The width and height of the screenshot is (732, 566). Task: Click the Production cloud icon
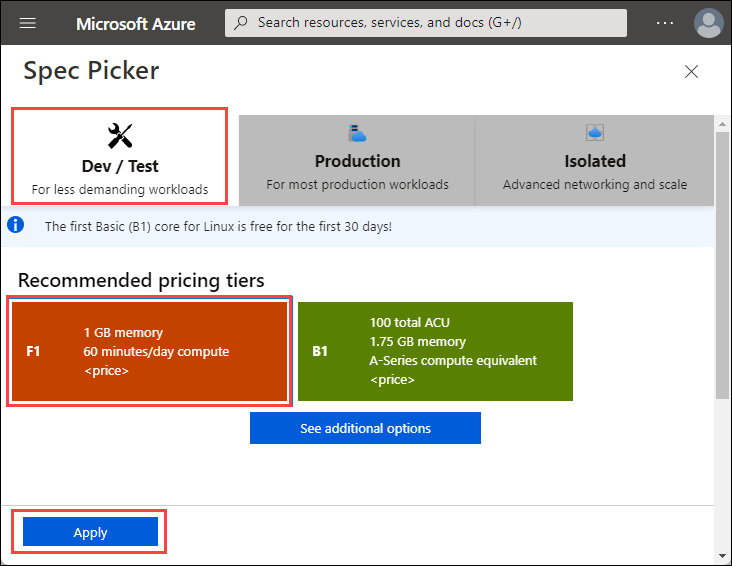click(357, 132)
